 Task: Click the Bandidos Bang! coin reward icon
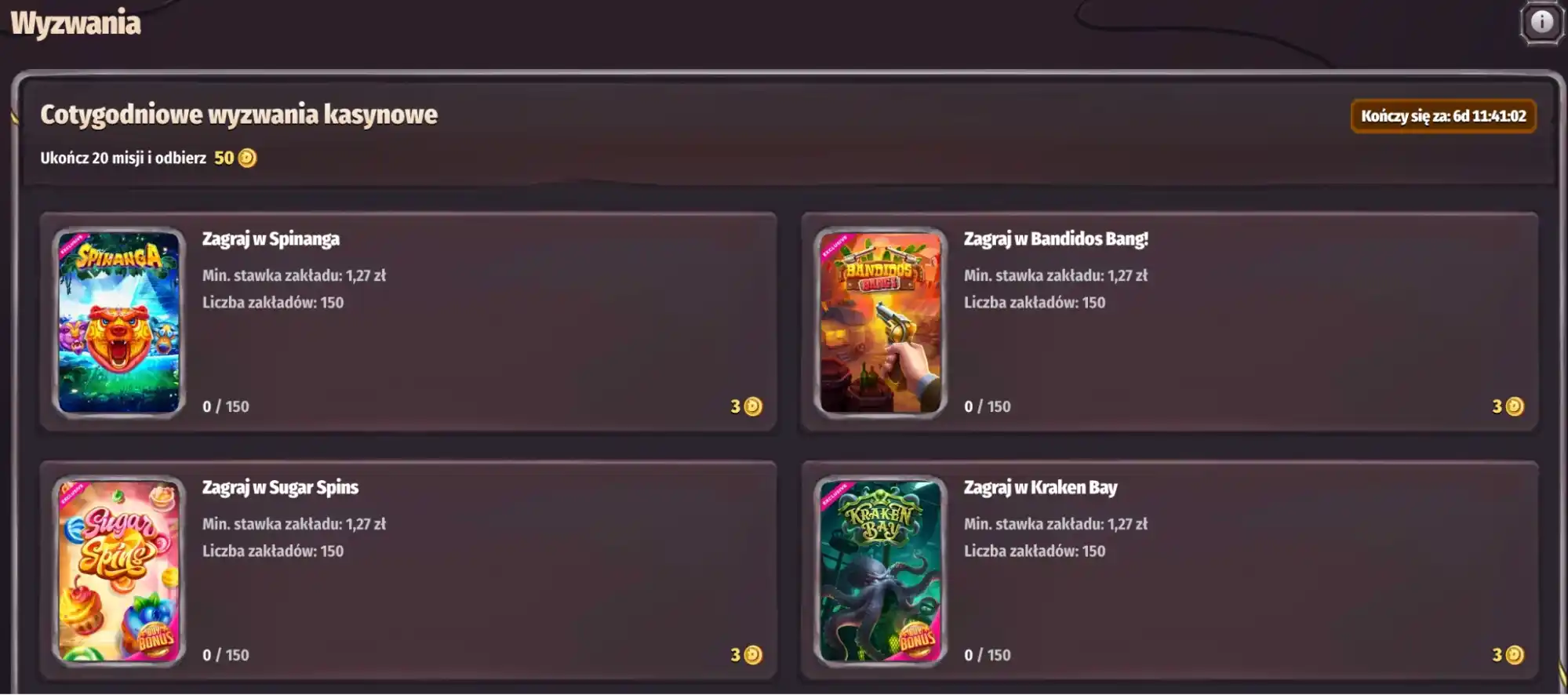coord(1515,406)
